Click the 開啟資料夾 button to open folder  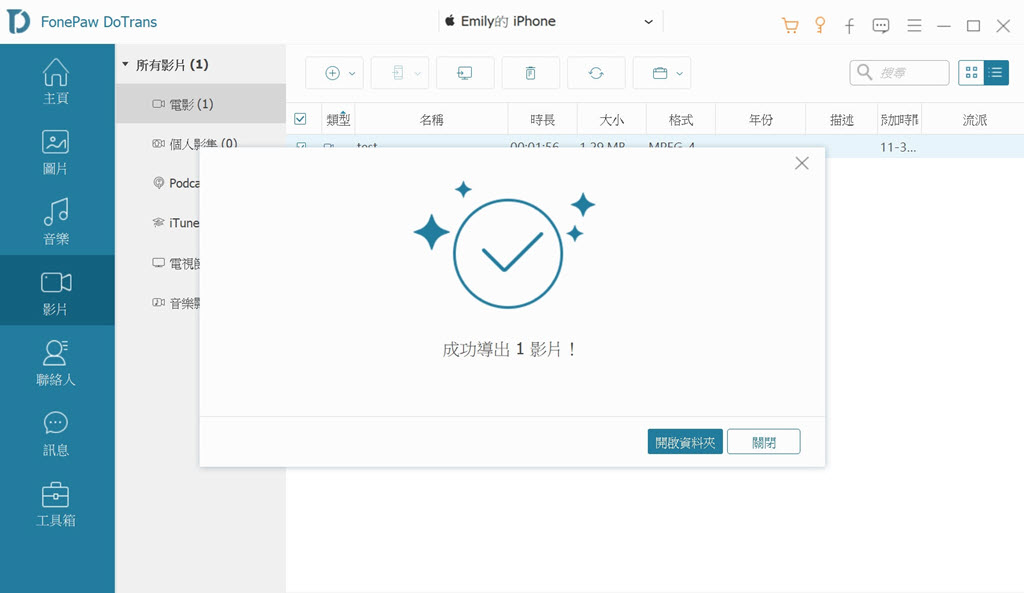point(685,441)
